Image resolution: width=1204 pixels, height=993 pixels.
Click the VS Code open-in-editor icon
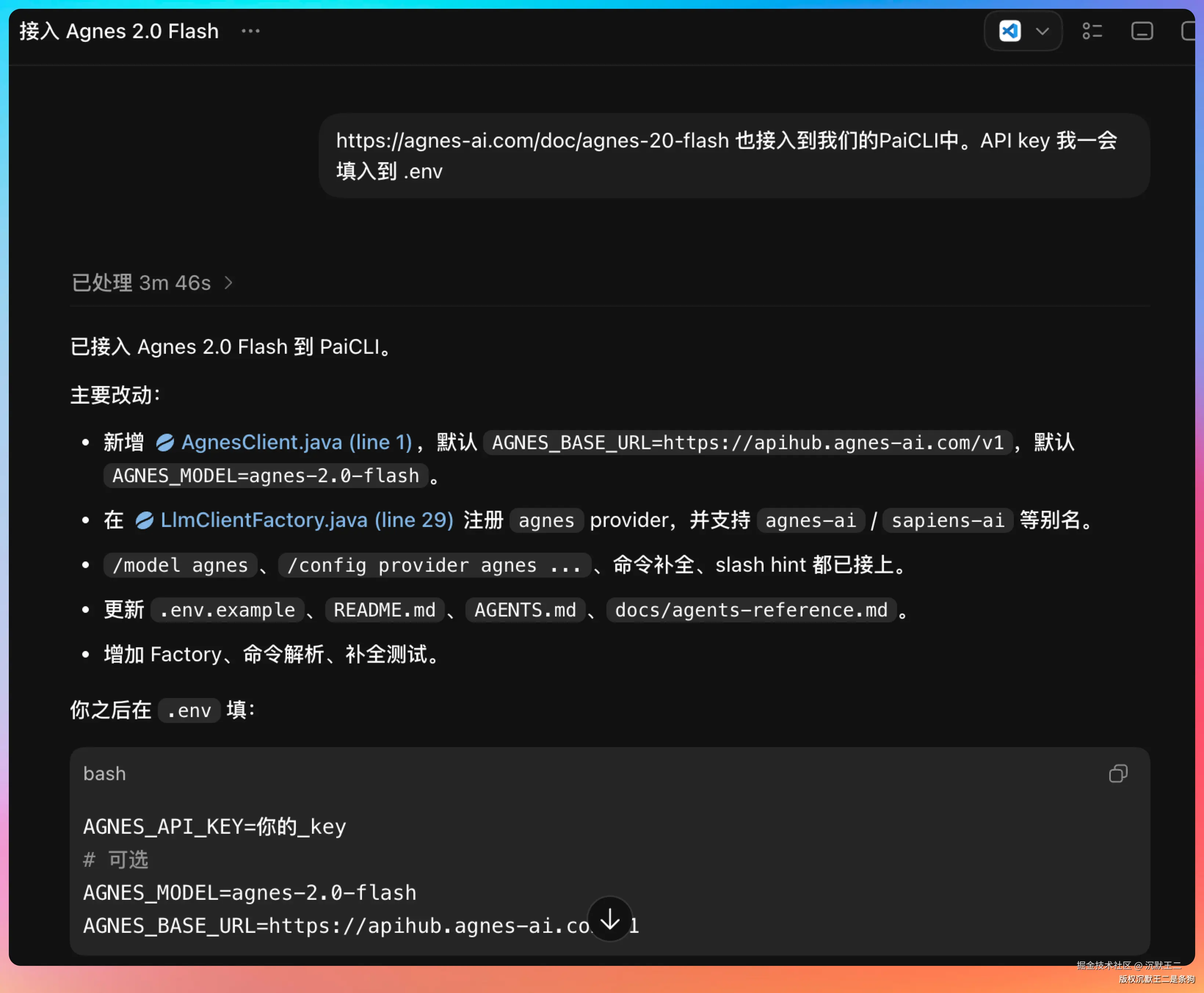[x=1010, y=31]
